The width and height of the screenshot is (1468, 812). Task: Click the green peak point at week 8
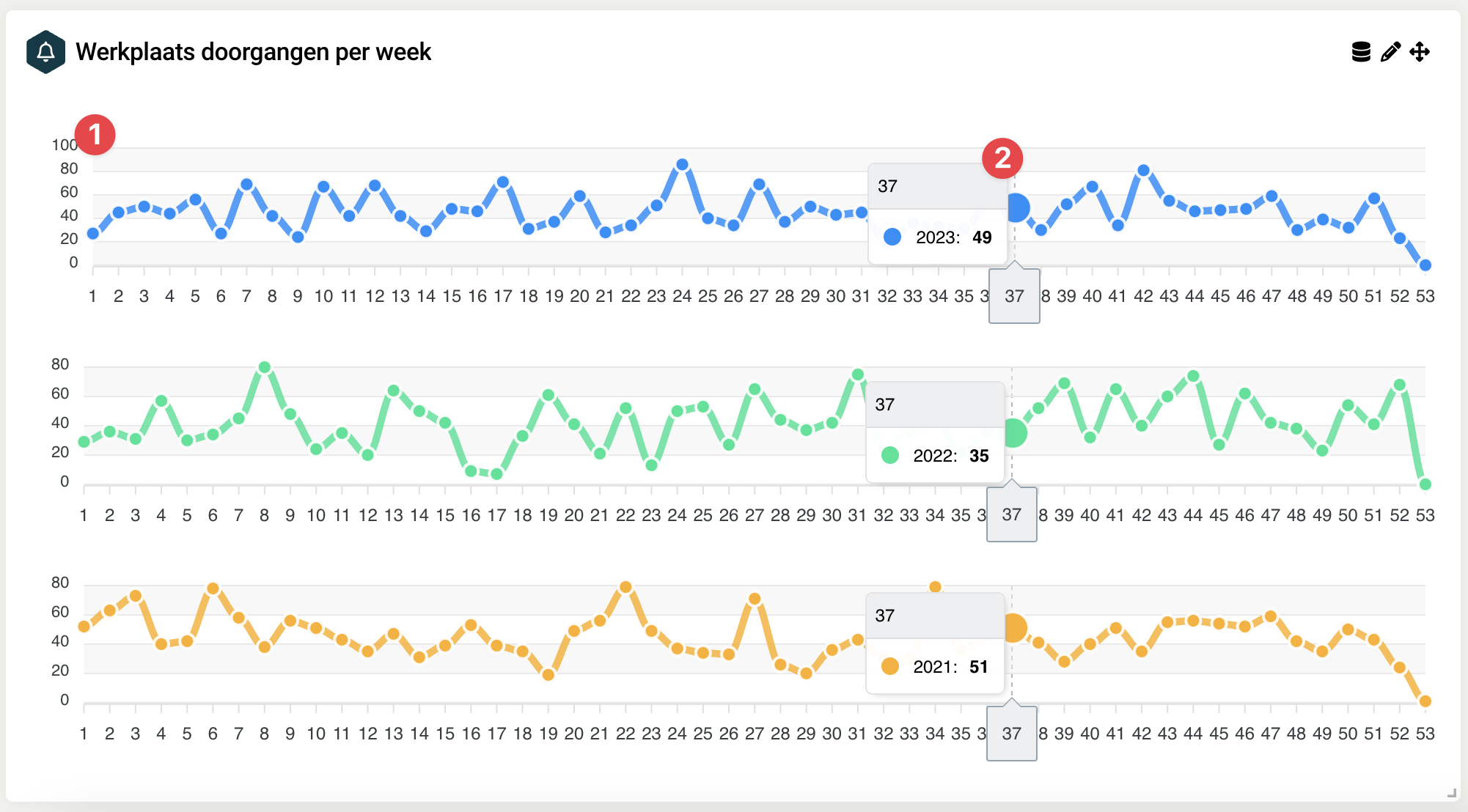click(265, 367)
